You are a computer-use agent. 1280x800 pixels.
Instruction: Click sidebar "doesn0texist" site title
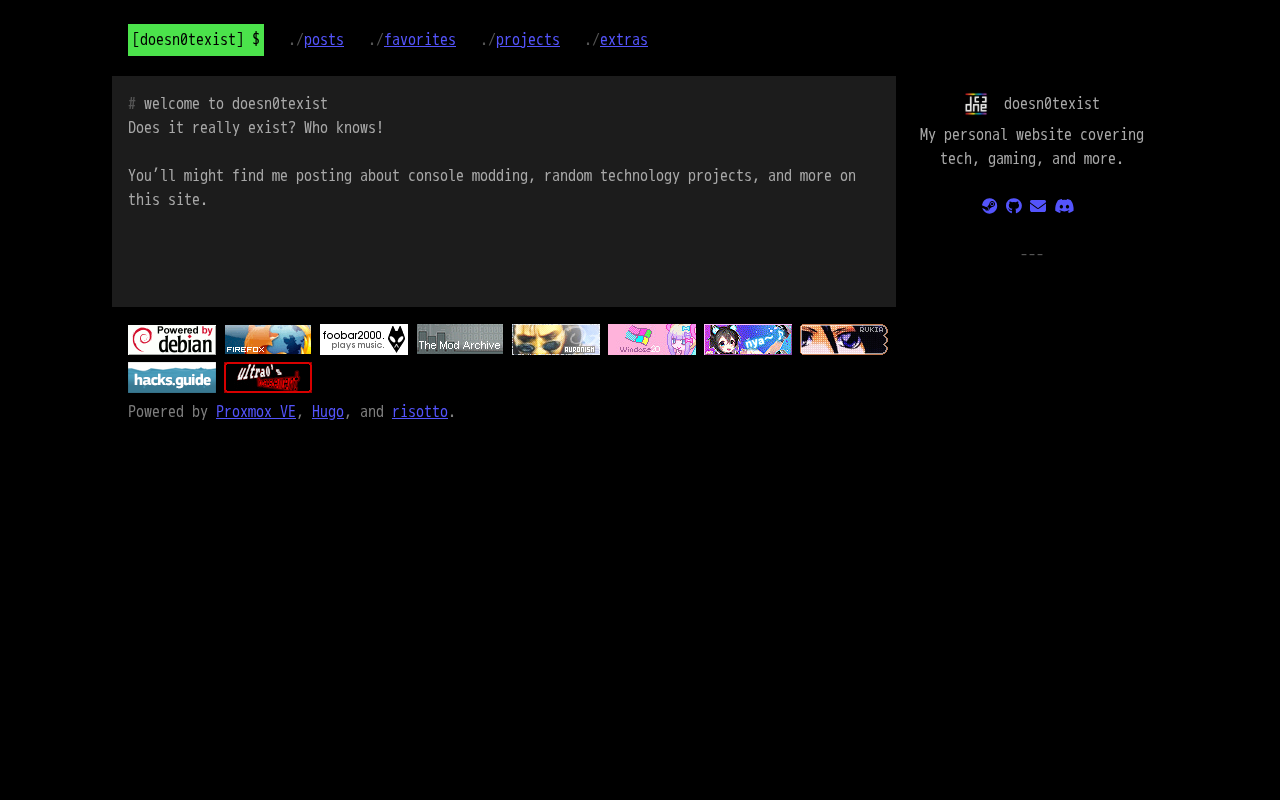pyautogui.click(x=1052, y=104)
